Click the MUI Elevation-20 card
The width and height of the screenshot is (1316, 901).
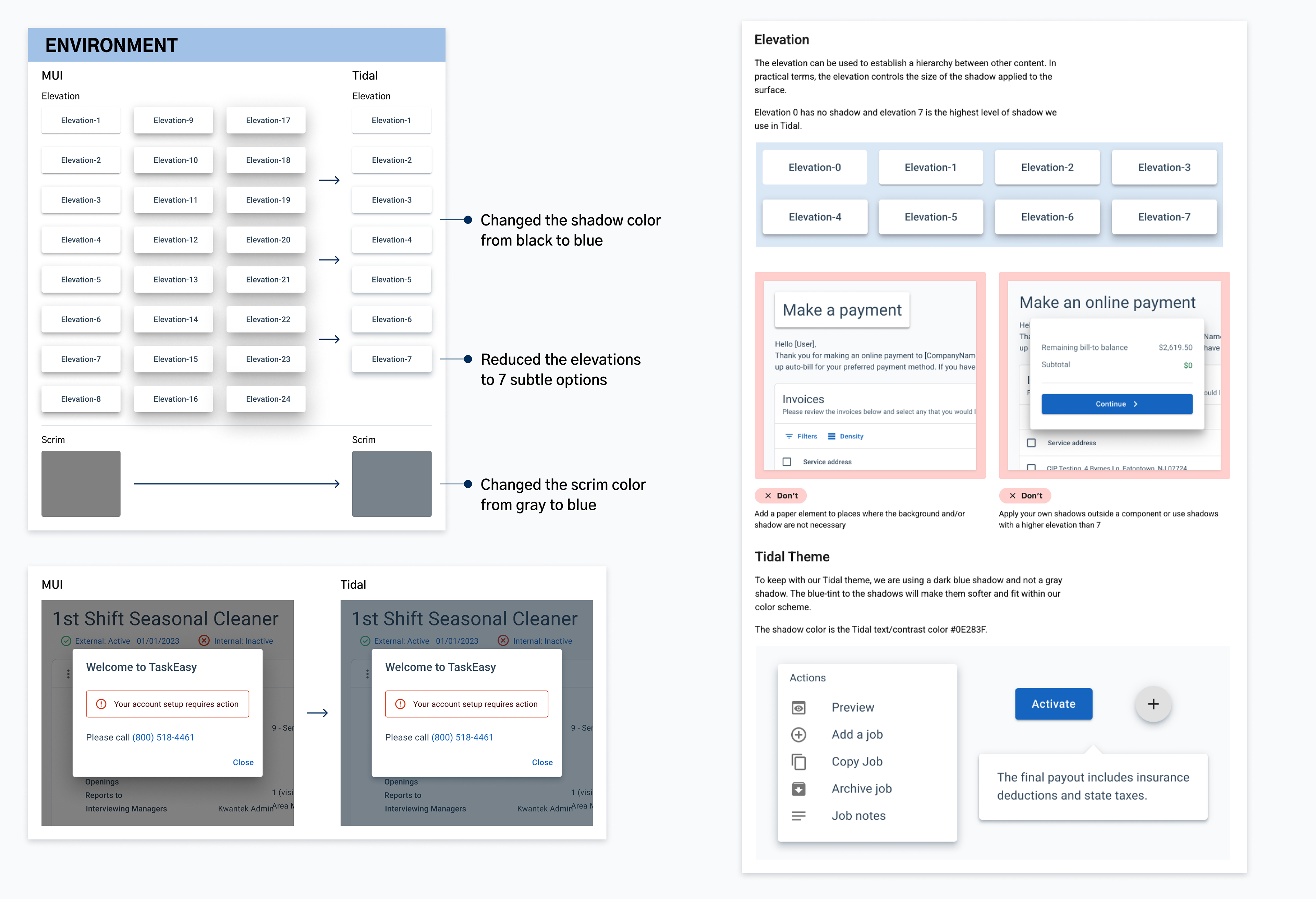click(266, 240)
